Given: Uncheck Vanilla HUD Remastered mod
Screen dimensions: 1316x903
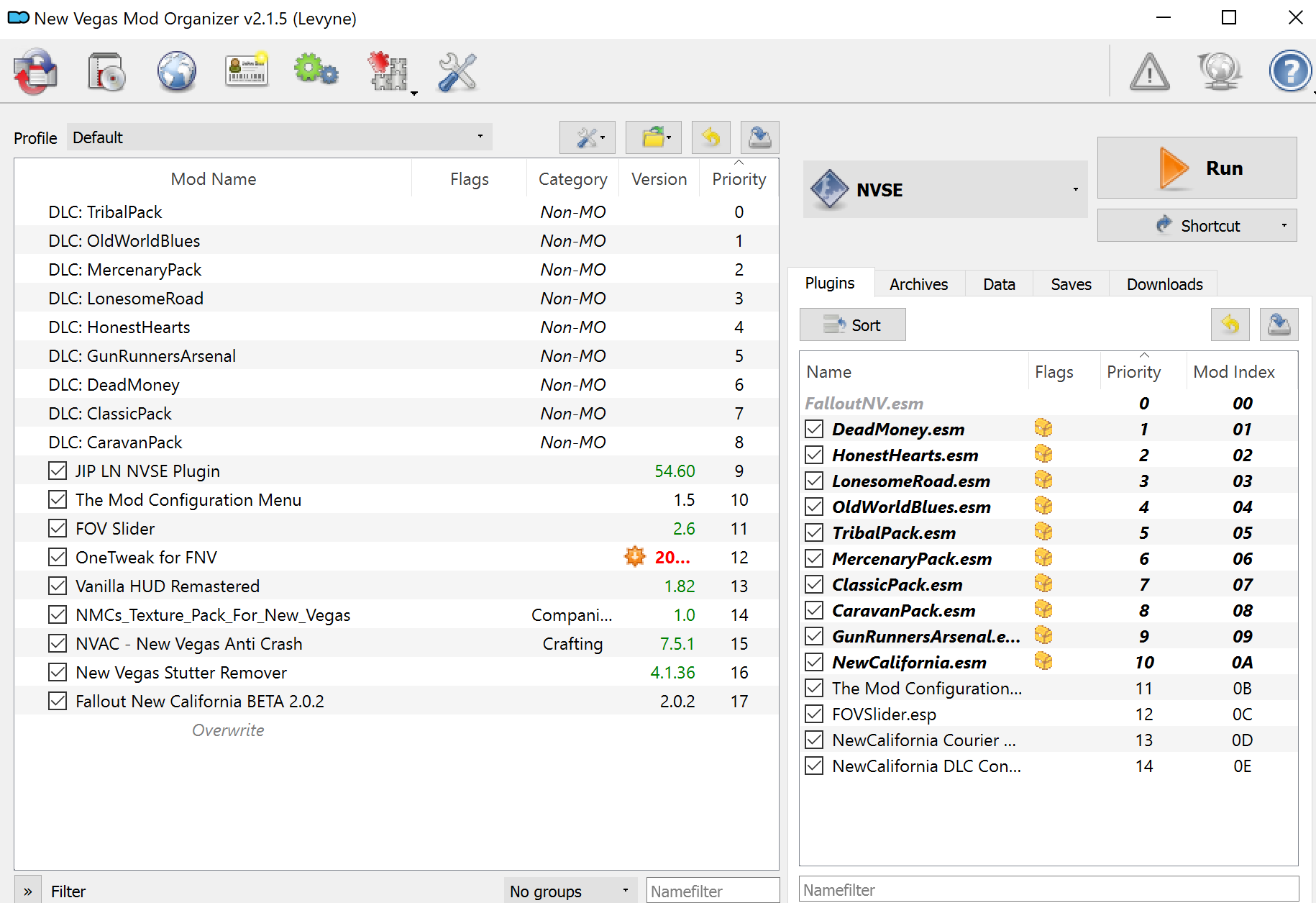Looking at the screenshot, I should point(58,586).
